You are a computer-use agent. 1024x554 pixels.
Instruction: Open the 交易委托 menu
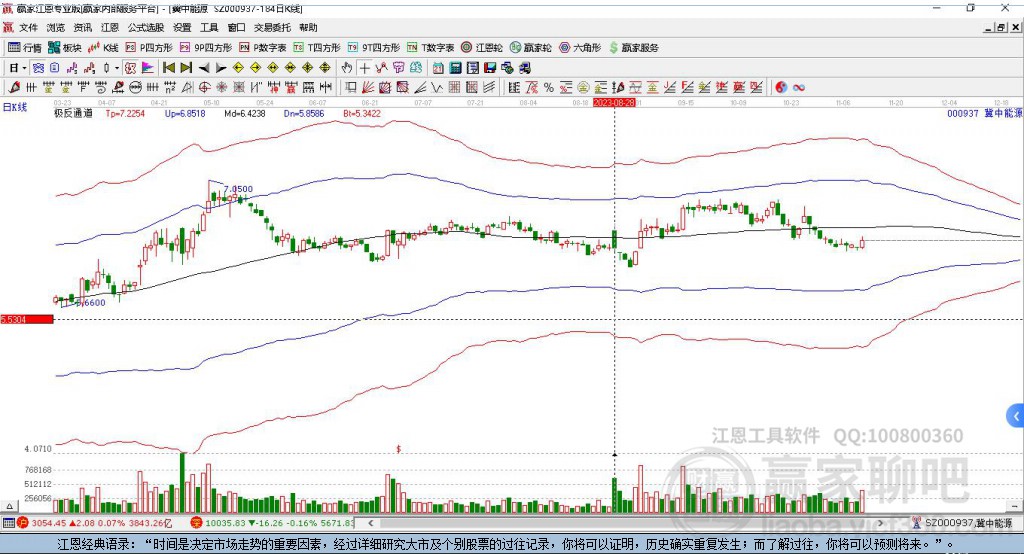272,27
